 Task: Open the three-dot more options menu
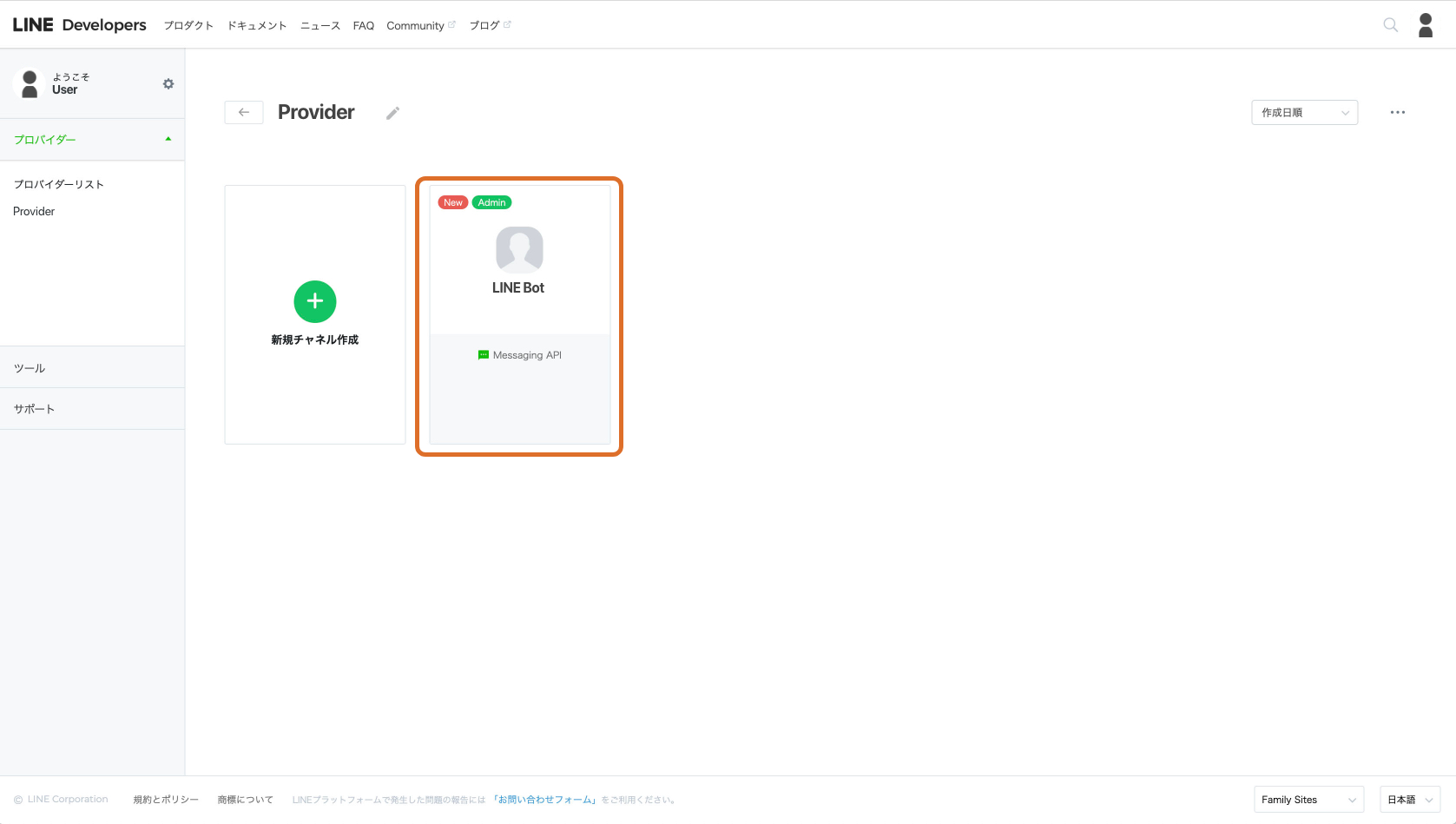click(1397, 113)
